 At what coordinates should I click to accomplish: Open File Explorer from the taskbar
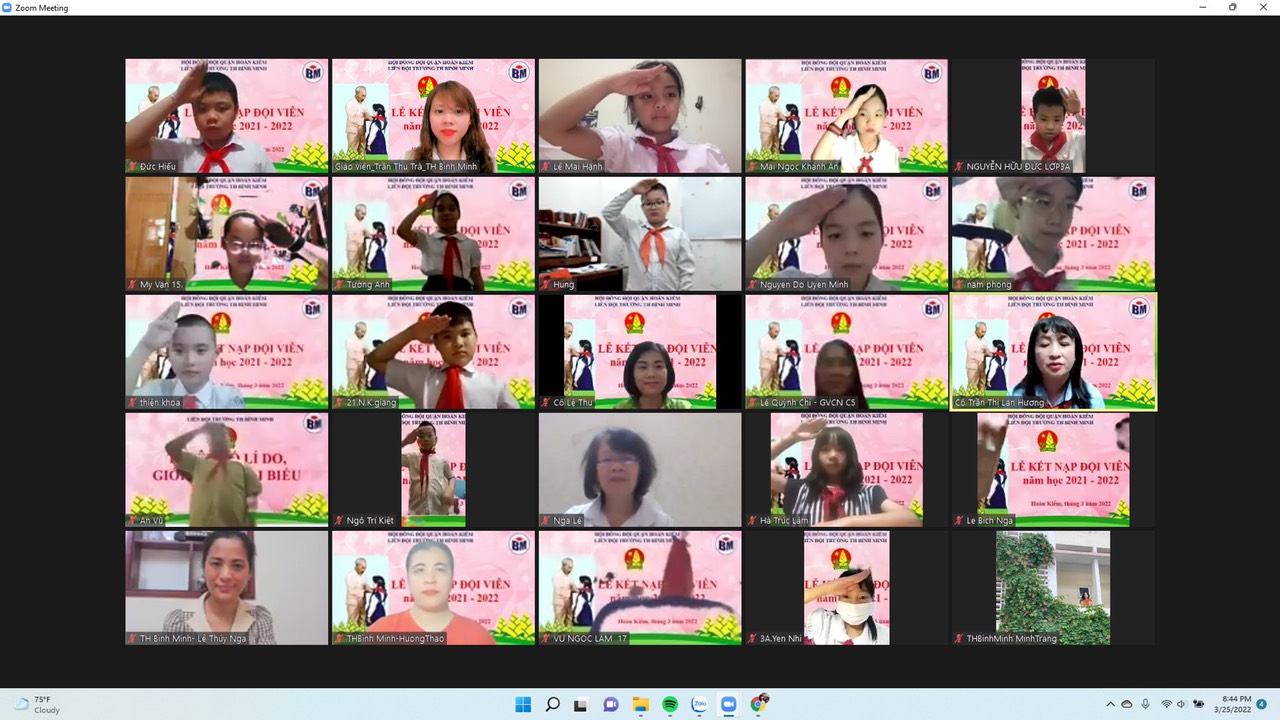[641, 704]
